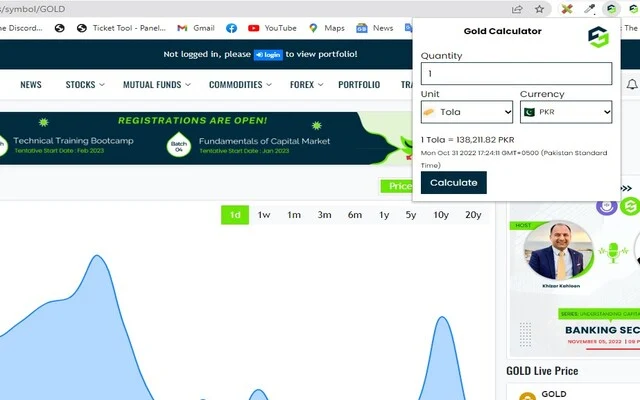This screenshot has width=640, height=400.
Task: Click the Calculate button
Action: 453,182
